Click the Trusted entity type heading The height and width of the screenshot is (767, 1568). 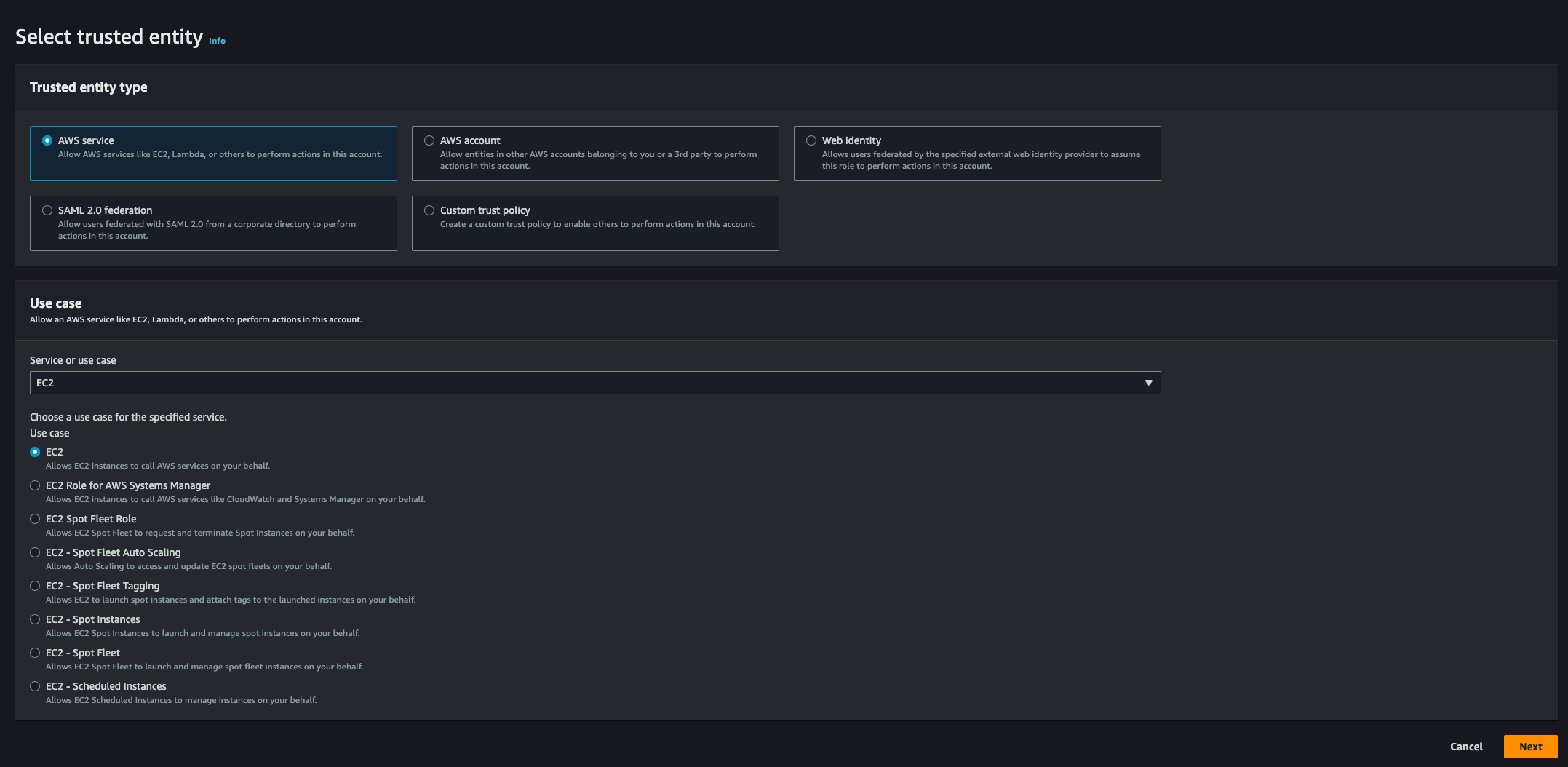[x=89, y=87]
